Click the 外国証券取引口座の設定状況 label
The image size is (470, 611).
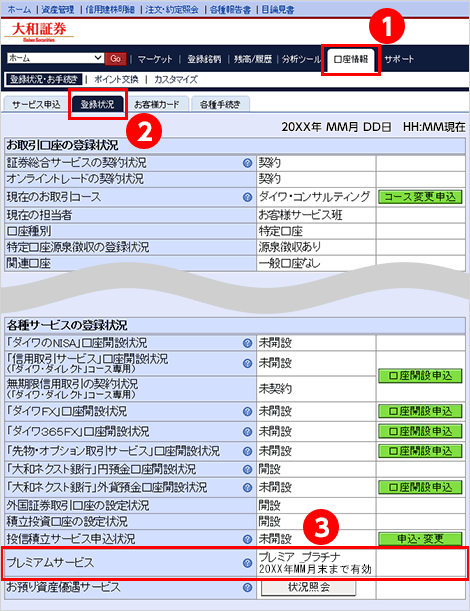point(78,505)
